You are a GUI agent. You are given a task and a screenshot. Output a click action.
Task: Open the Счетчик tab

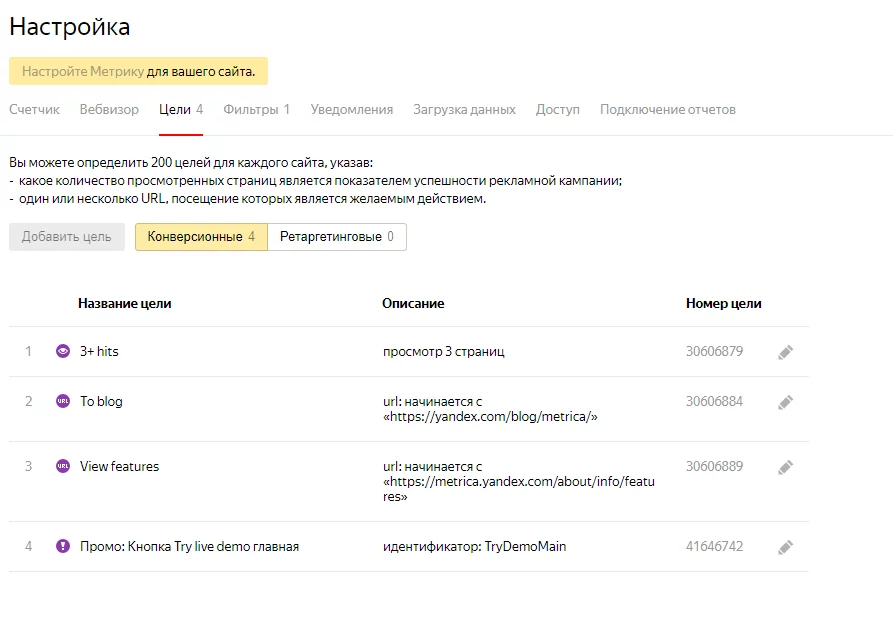click(x=34, y=109)
